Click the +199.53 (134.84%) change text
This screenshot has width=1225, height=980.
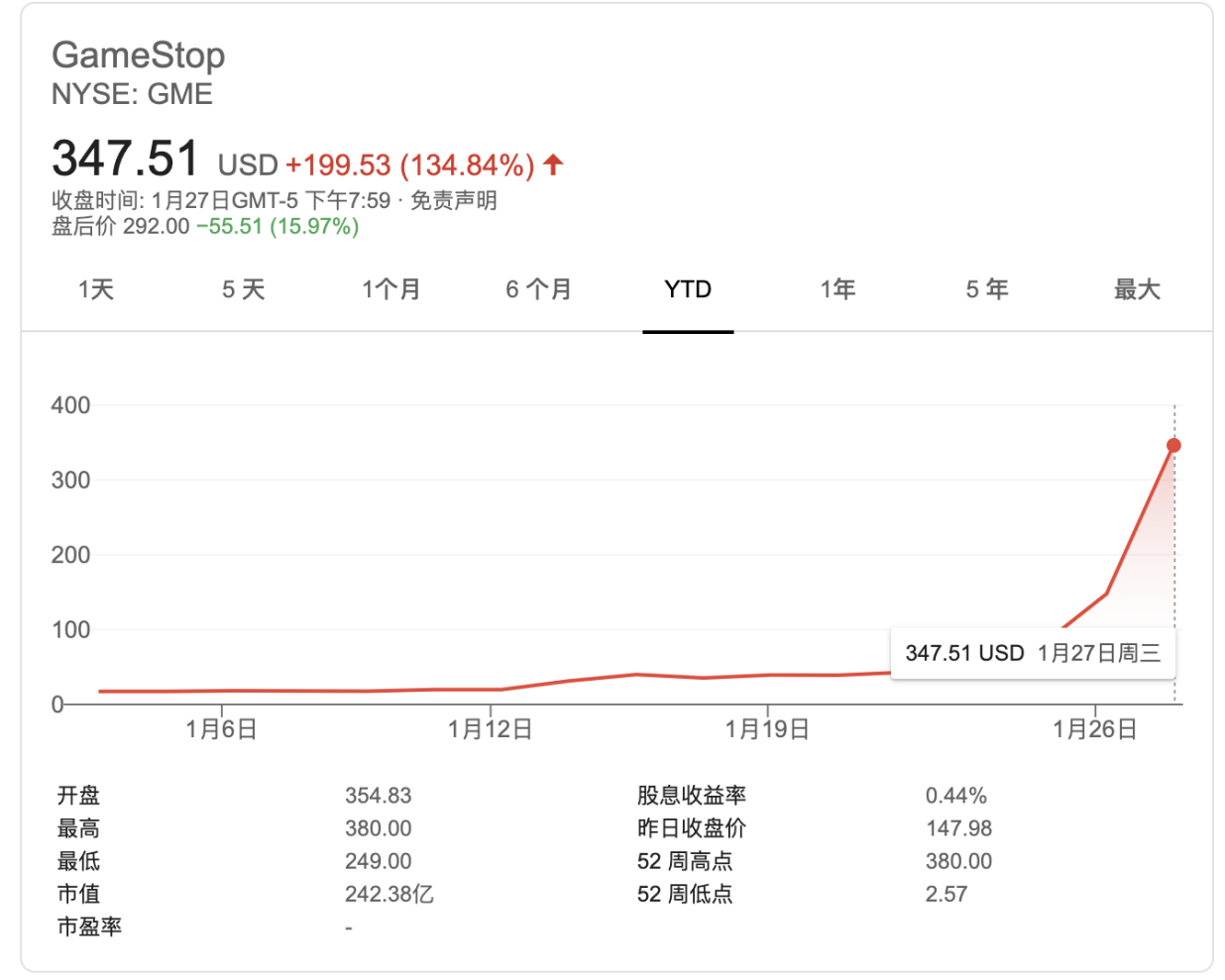pyautogui.click(x=410, y=164)
